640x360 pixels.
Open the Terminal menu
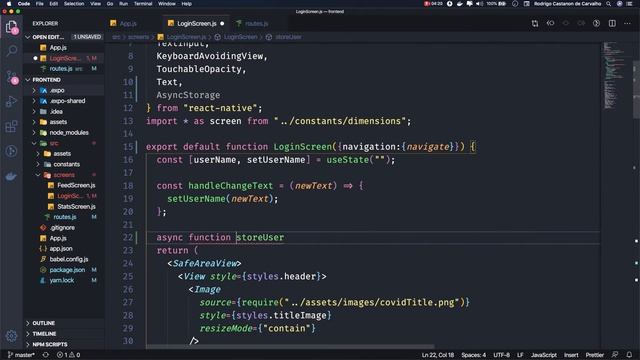[x=143, y=4]
